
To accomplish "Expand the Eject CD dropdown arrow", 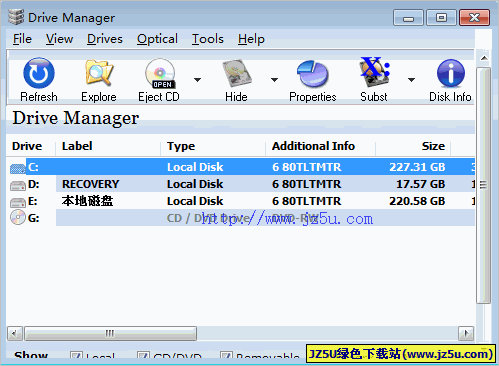I will tap(198, 80).
